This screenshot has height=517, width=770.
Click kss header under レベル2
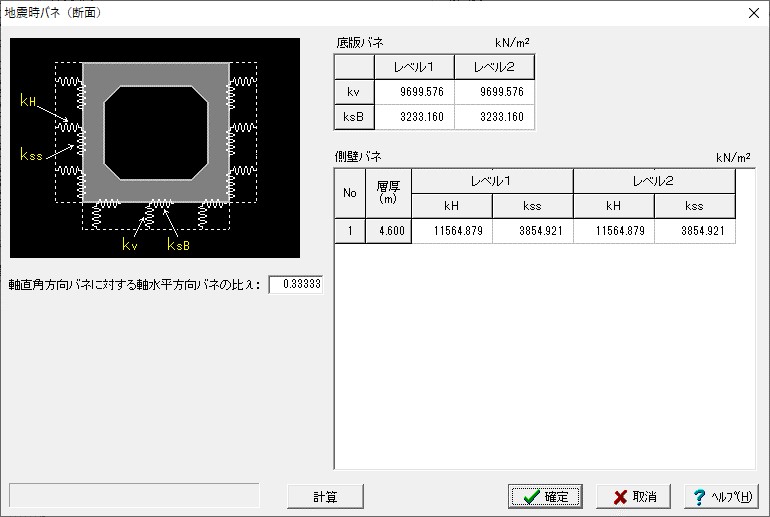(x=695, y=206)
